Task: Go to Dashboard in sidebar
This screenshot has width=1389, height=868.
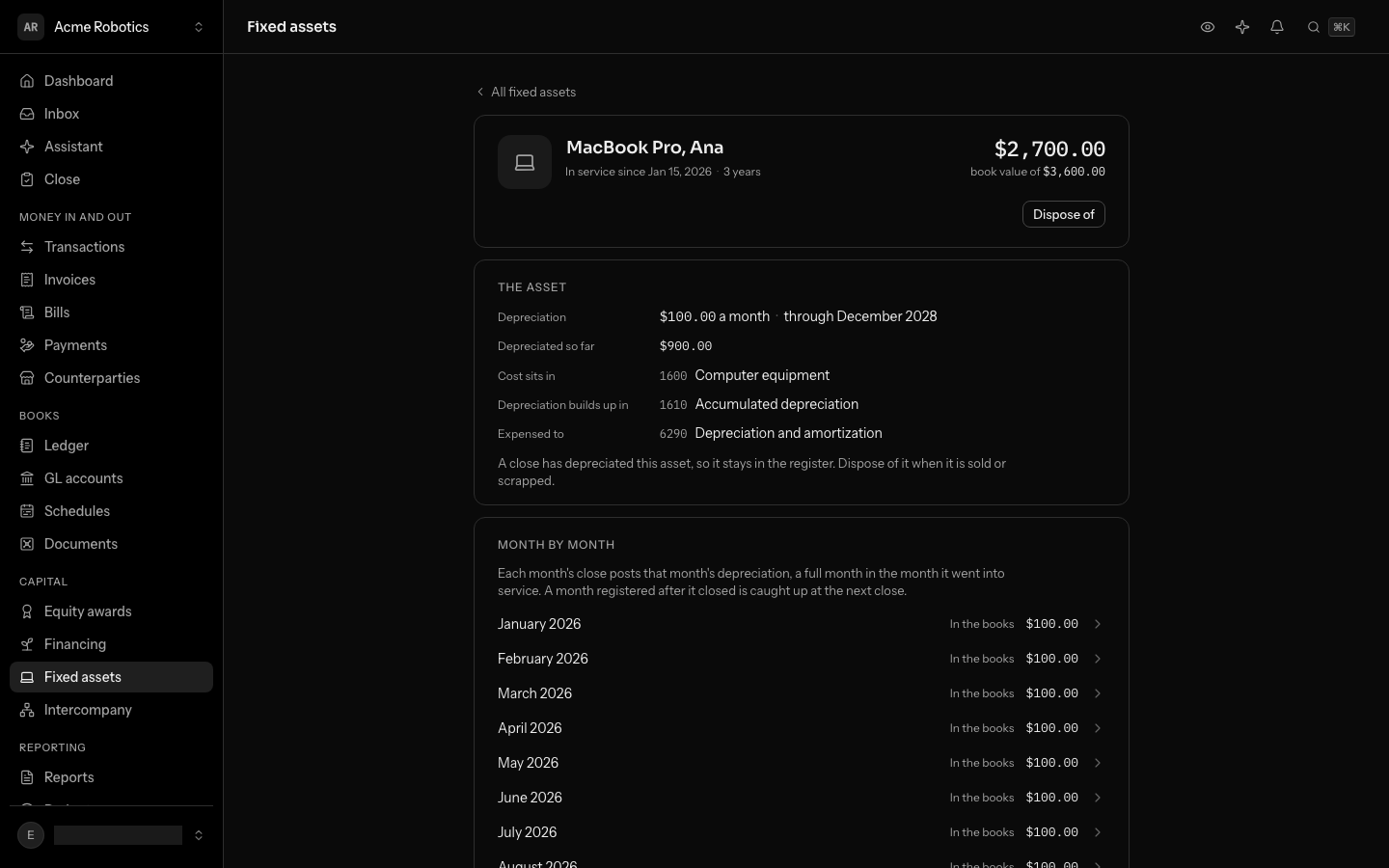Action: [112, 81]
